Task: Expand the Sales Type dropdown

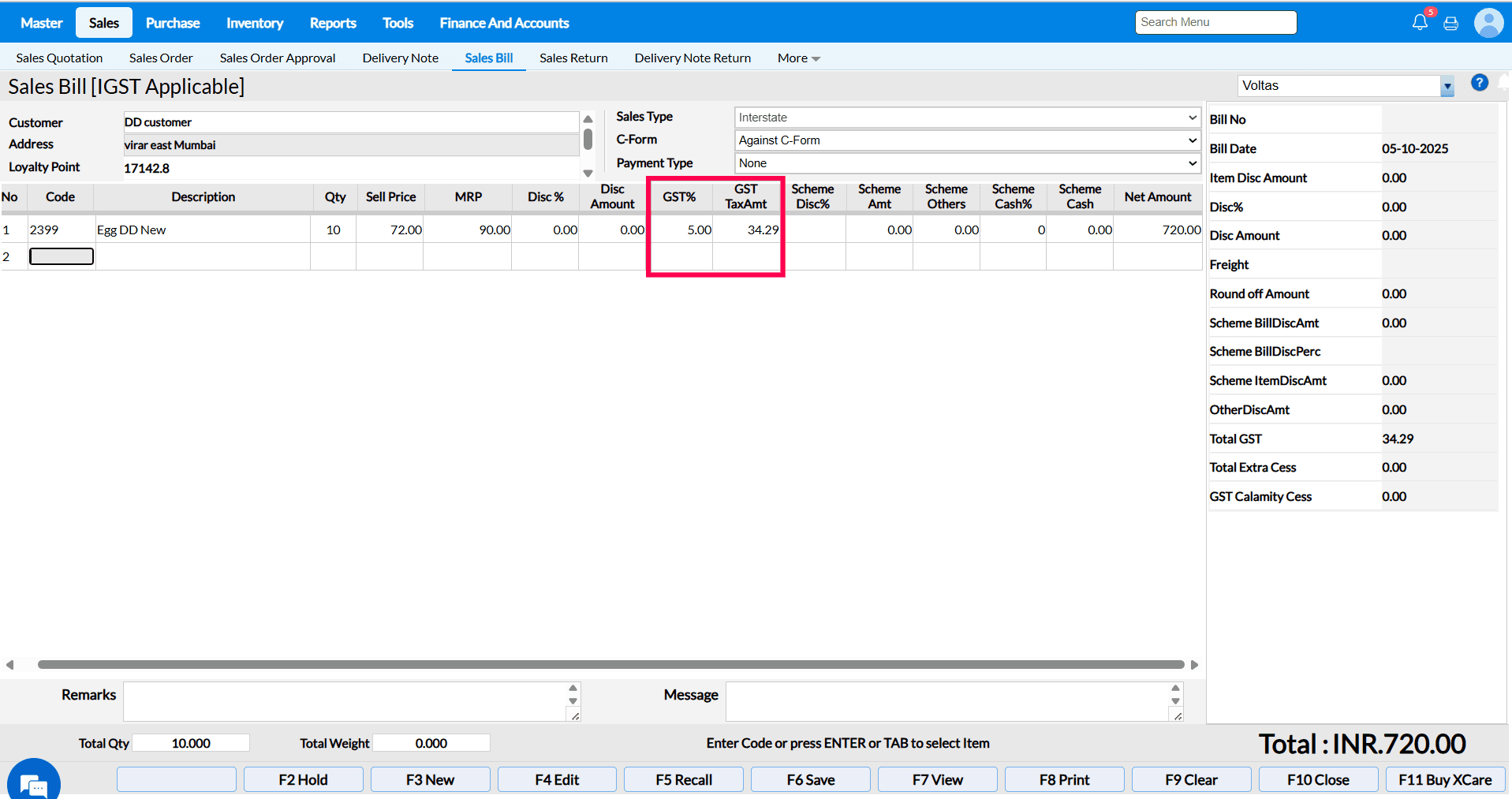Action: coord(967,118)
